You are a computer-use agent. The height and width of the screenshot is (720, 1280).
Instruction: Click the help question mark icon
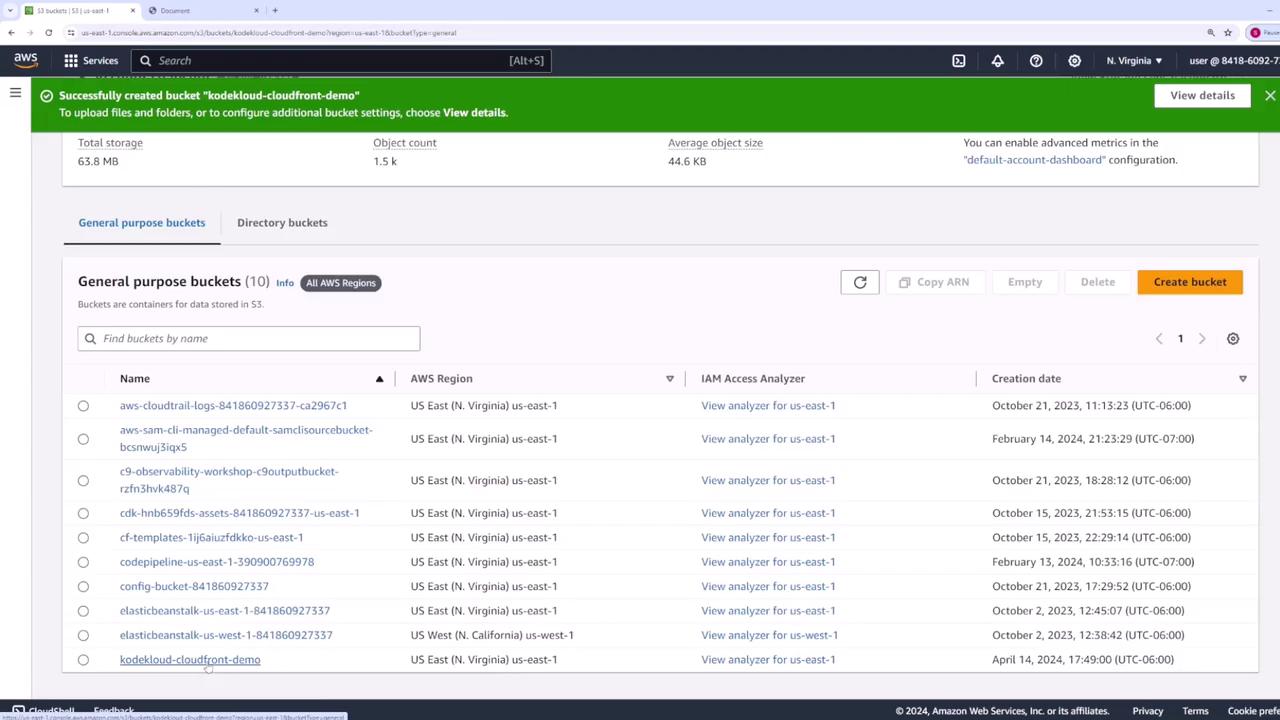tap(1036, 61)
